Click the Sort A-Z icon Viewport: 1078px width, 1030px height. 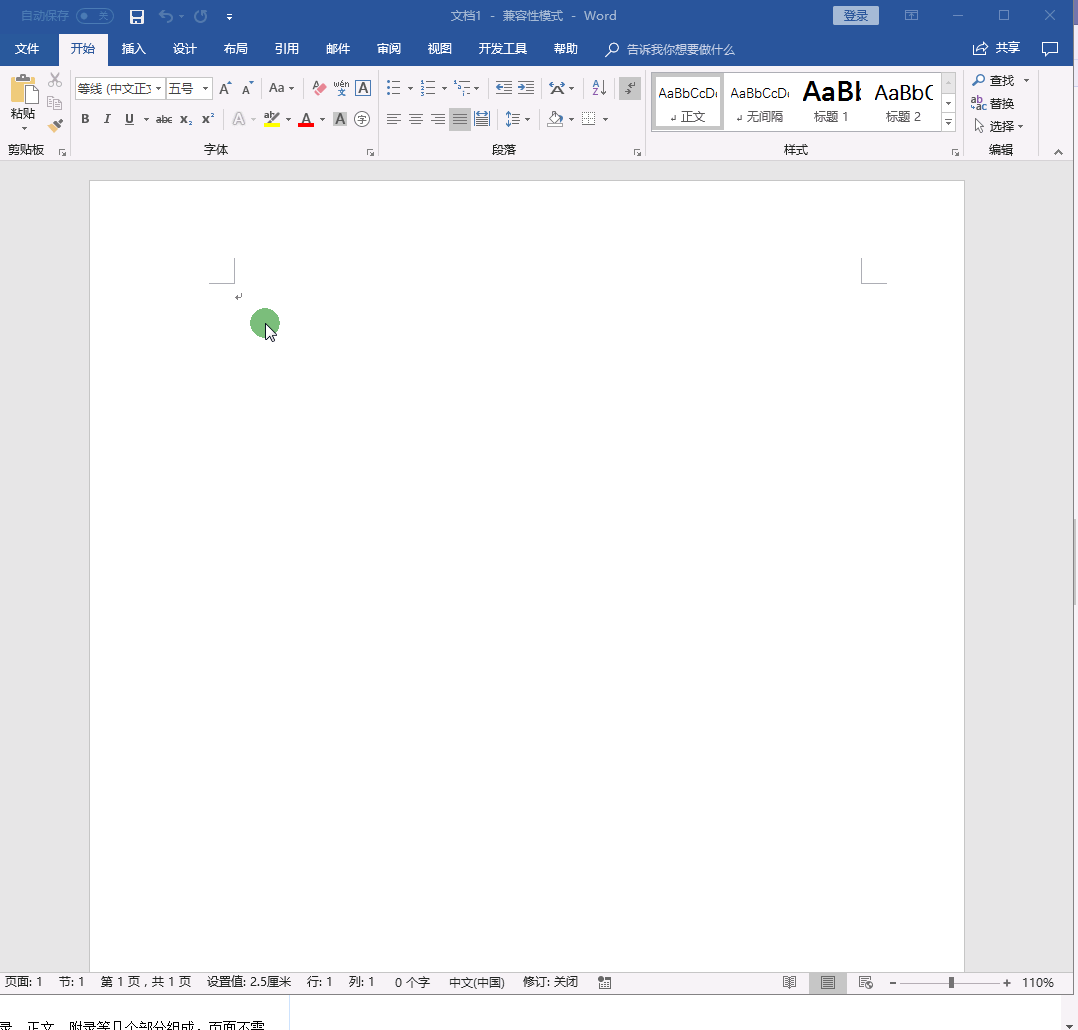599,88
